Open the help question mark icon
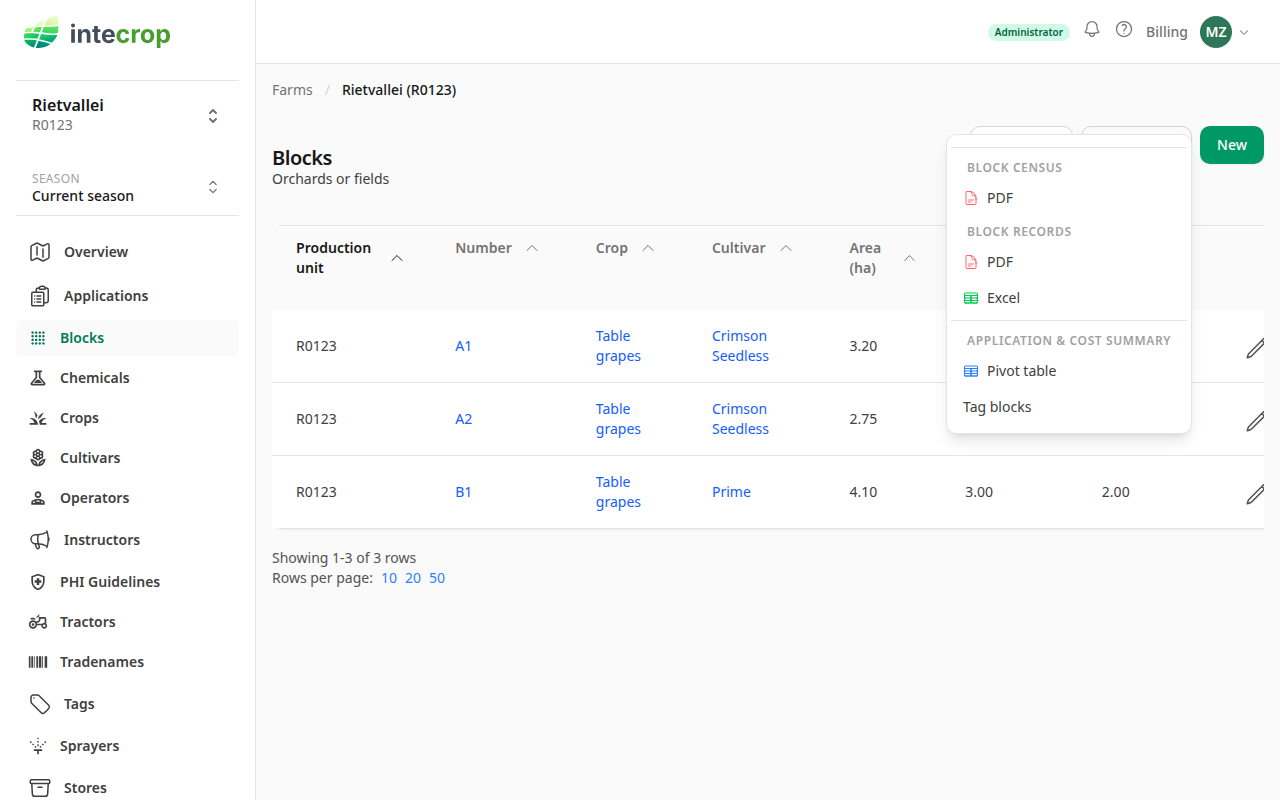The image size is (1280, 800). point(1124,30)
